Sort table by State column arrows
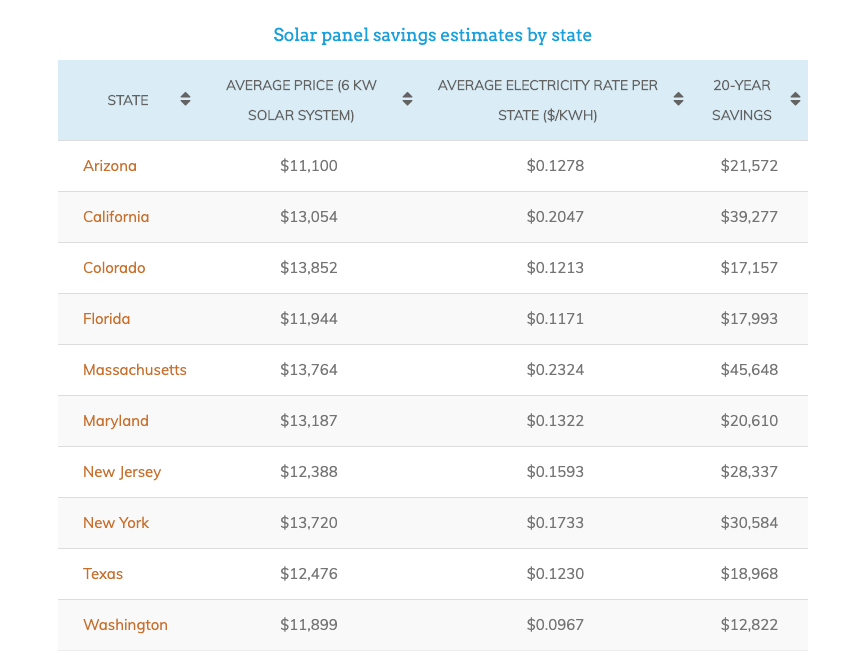The height and width of the screenshot is (671, 863). 185,99
